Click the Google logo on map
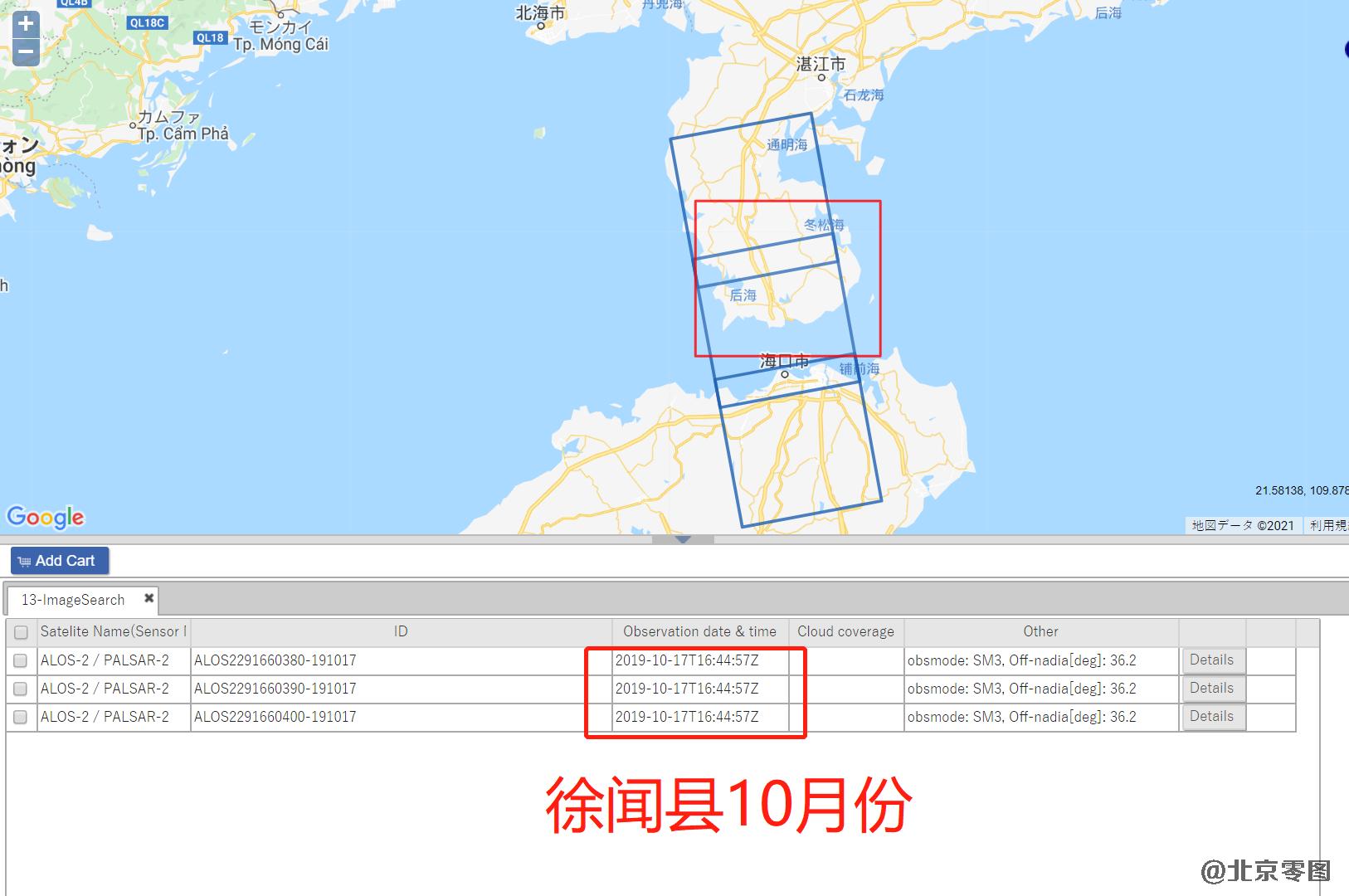 point(46,518)
